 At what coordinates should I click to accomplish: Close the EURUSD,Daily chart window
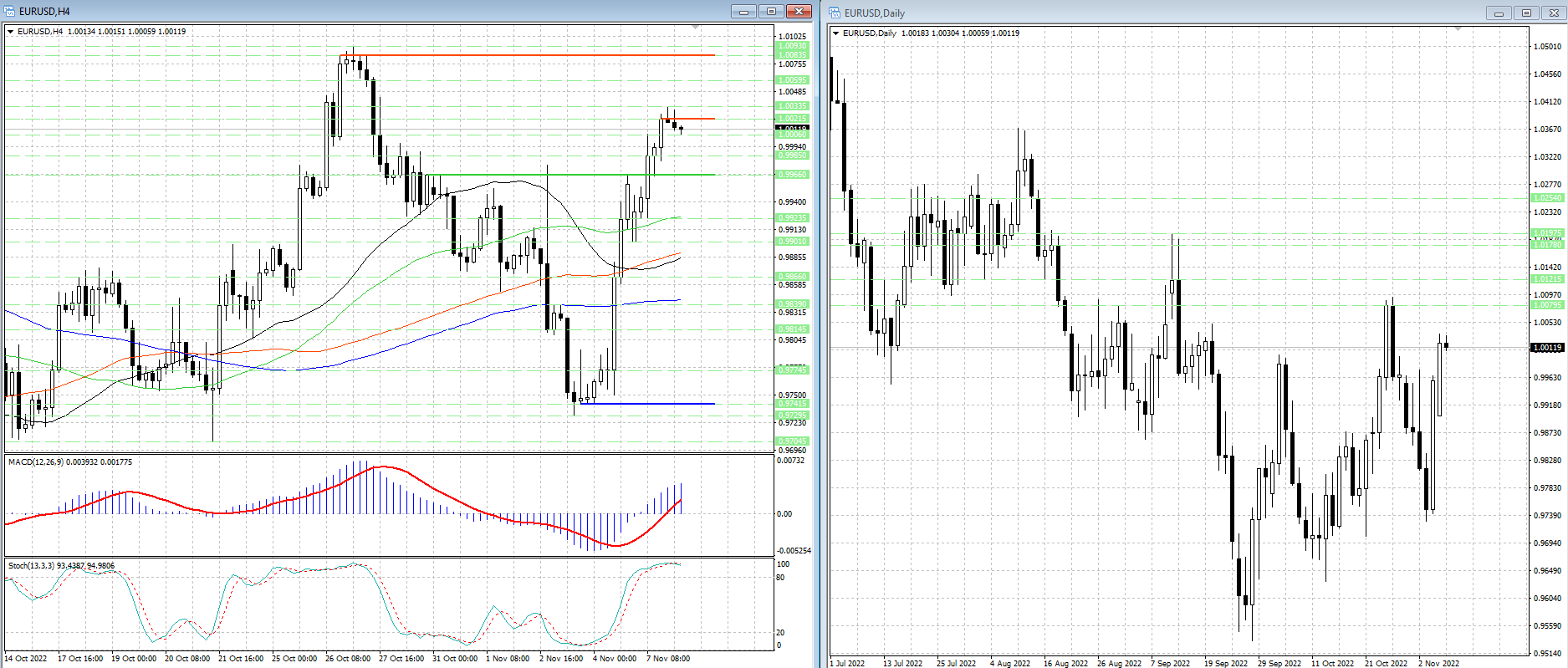coord(1554,13)
